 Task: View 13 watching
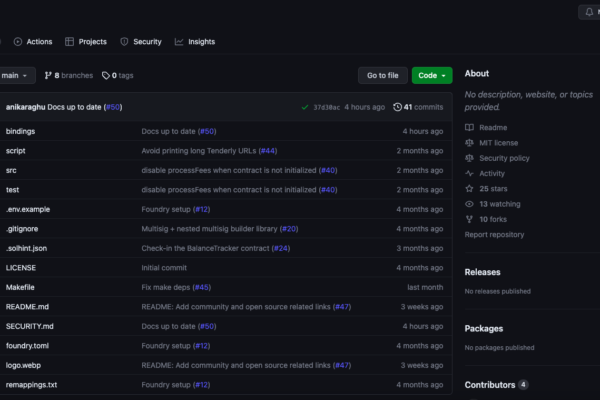(x=500, y=204)
